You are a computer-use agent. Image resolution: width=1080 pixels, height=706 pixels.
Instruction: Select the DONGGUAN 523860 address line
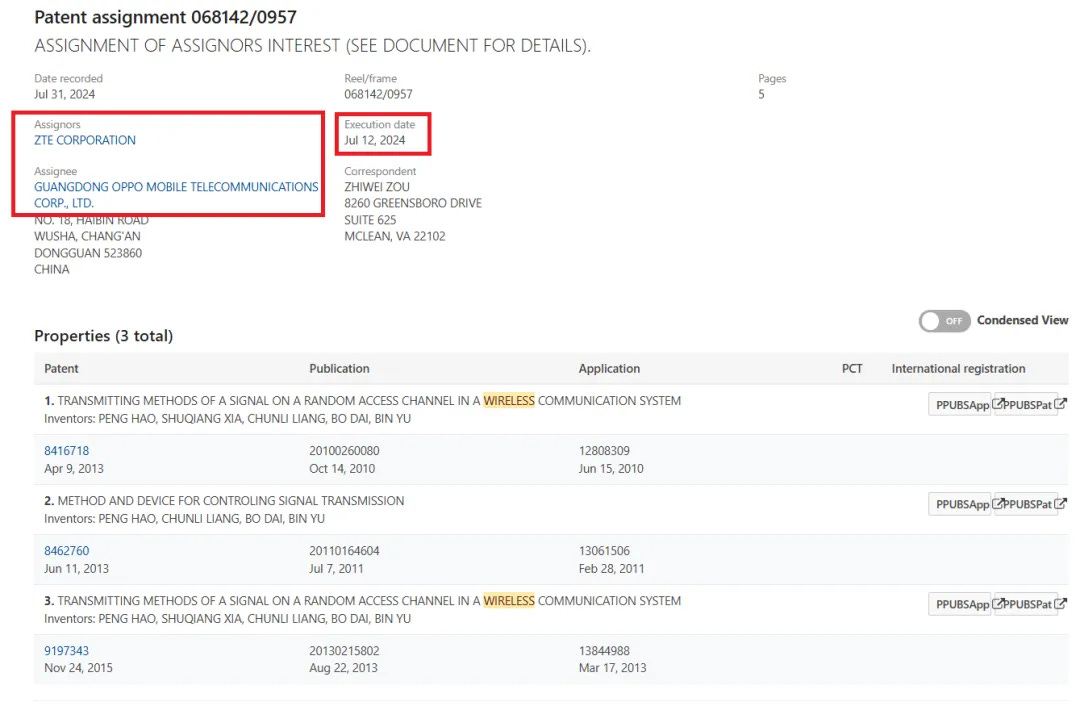[88, 253]
